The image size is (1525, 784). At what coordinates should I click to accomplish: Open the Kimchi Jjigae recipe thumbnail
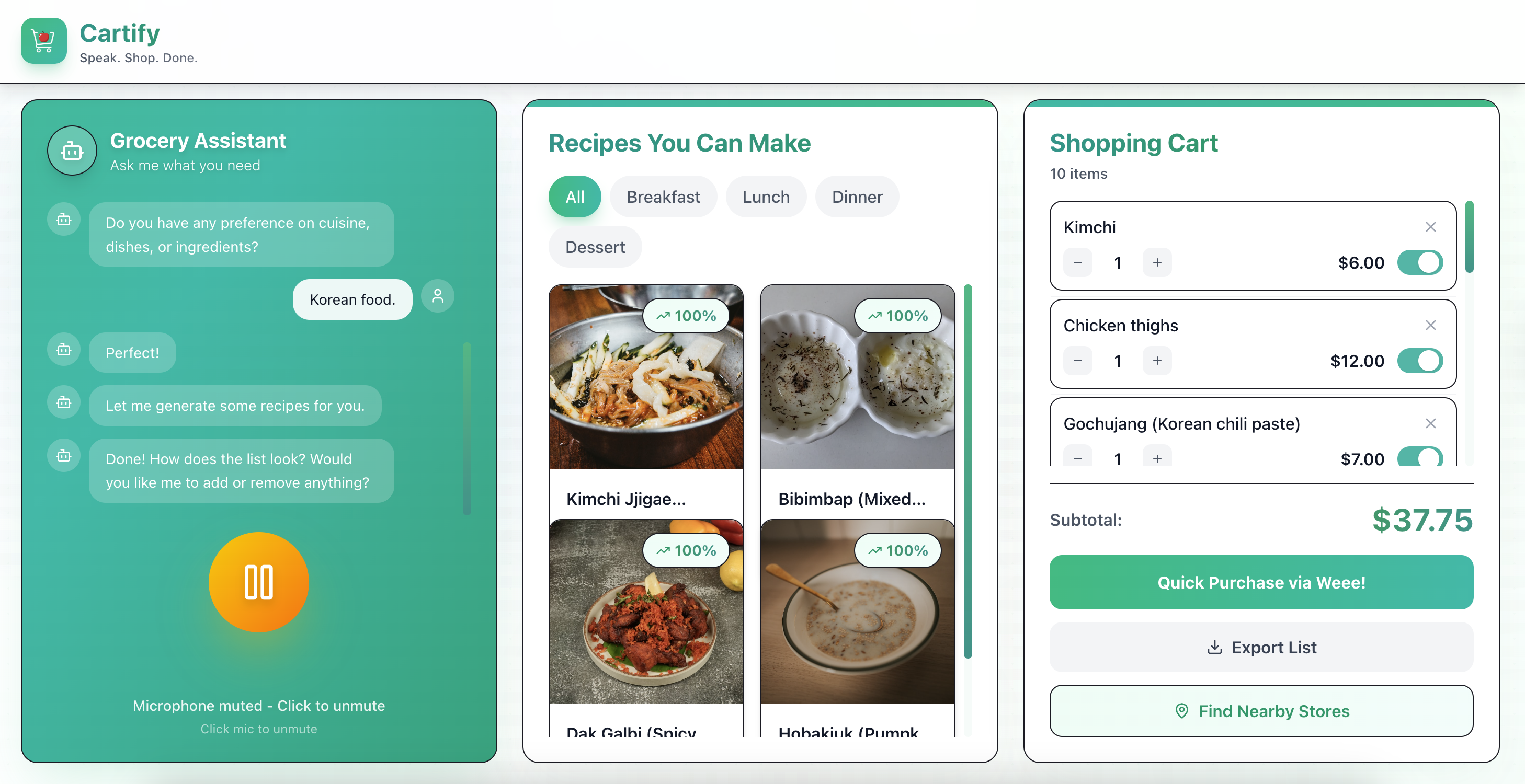[645, 377]
